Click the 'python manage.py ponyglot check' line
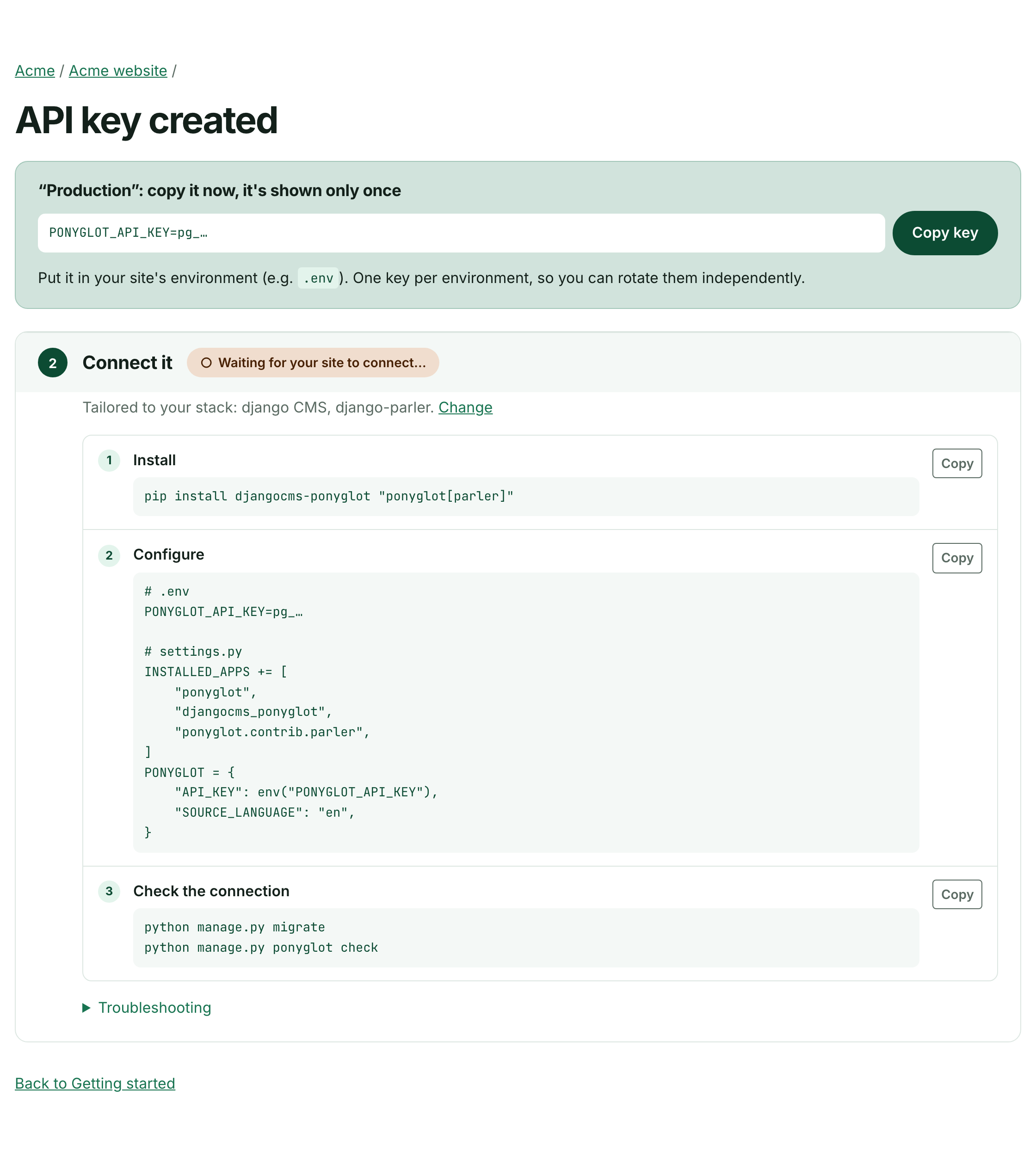This screenshot has height=1170, width=1036. [x=261, y=948]
